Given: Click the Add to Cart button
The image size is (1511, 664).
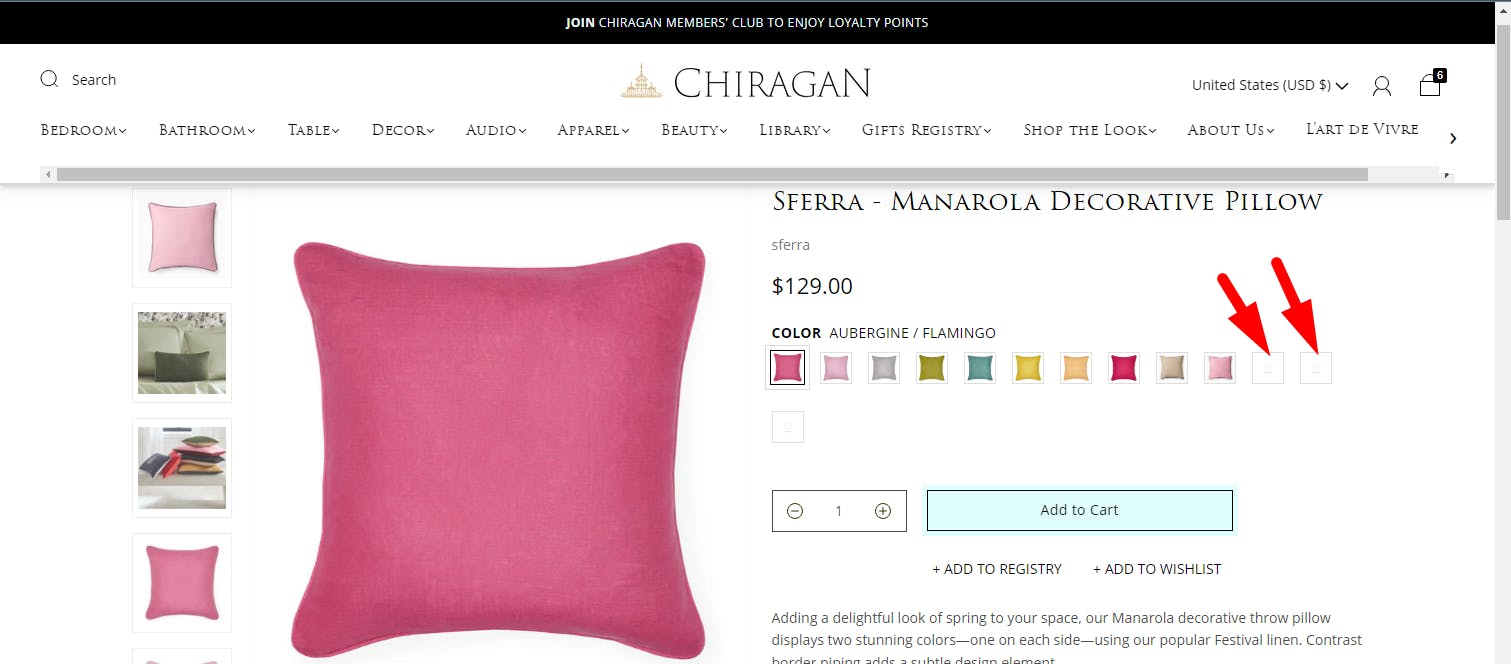Looking at the screenshot, I should click(1080, 510).
